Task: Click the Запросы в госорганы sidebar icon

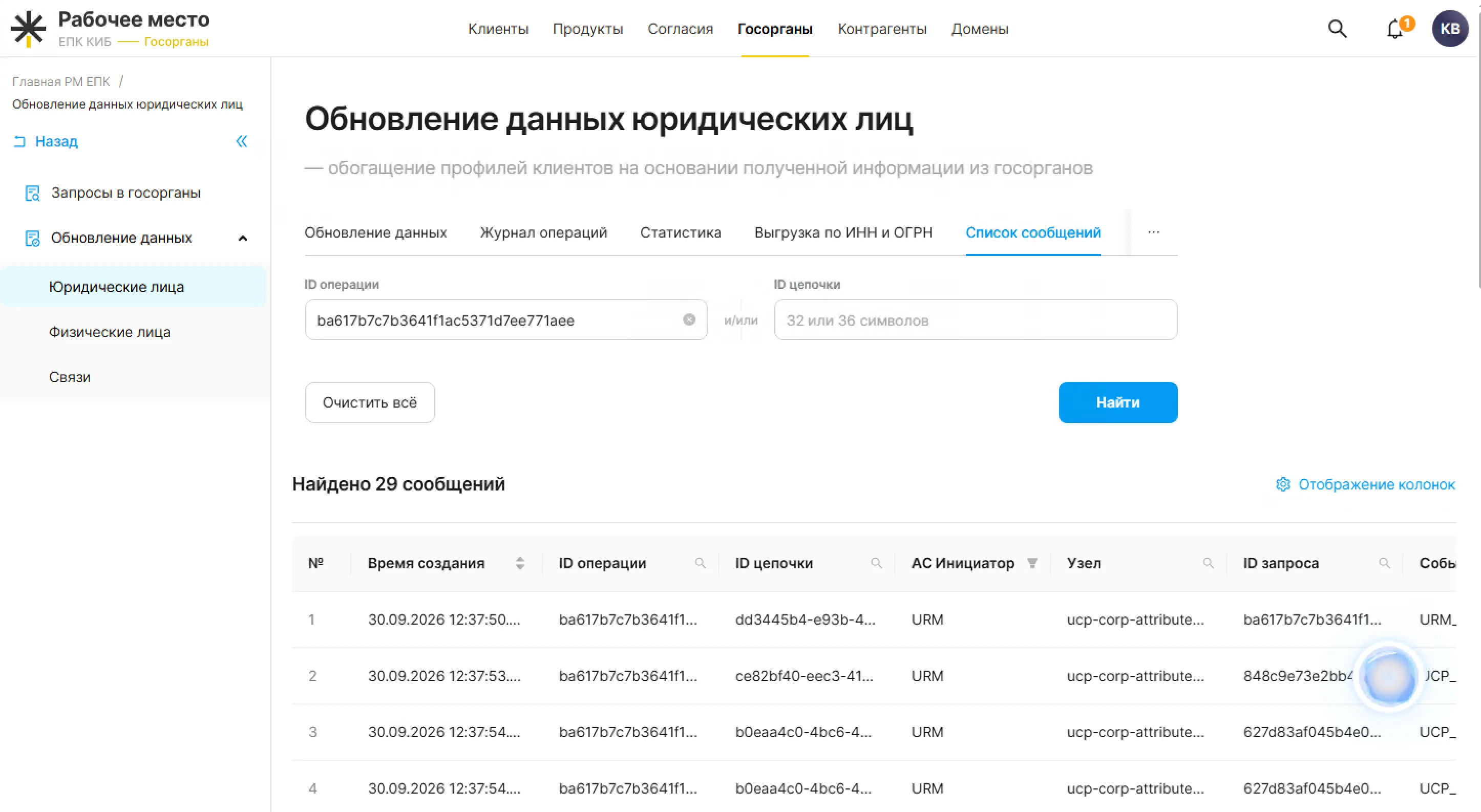Action: [32, 193]
